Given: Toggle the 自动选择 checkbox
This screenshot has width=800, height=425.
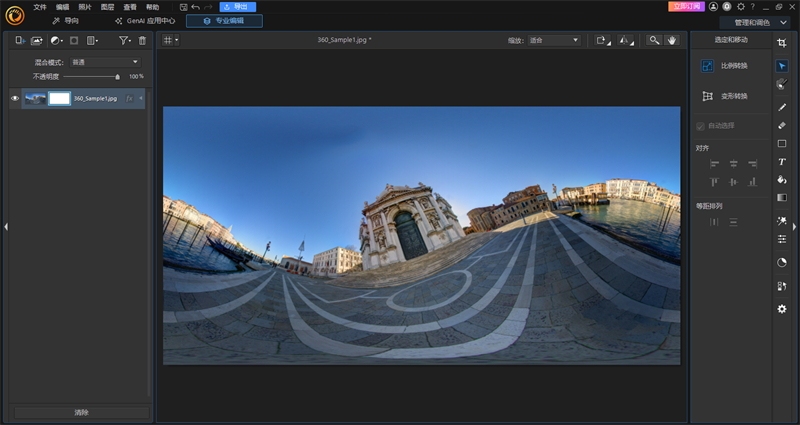Looking at the screenshot, I should (700, 125).
